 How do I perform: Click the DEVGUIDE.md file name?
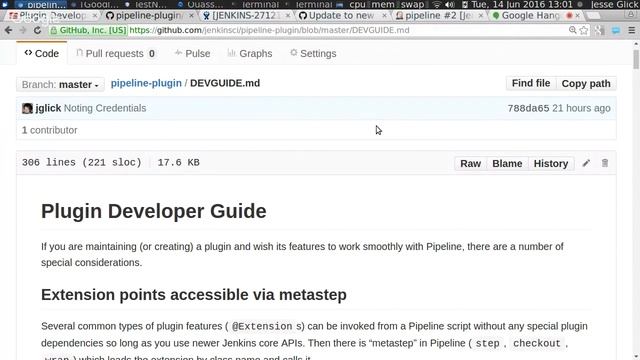pyautogui.click(x=225, y=83)
